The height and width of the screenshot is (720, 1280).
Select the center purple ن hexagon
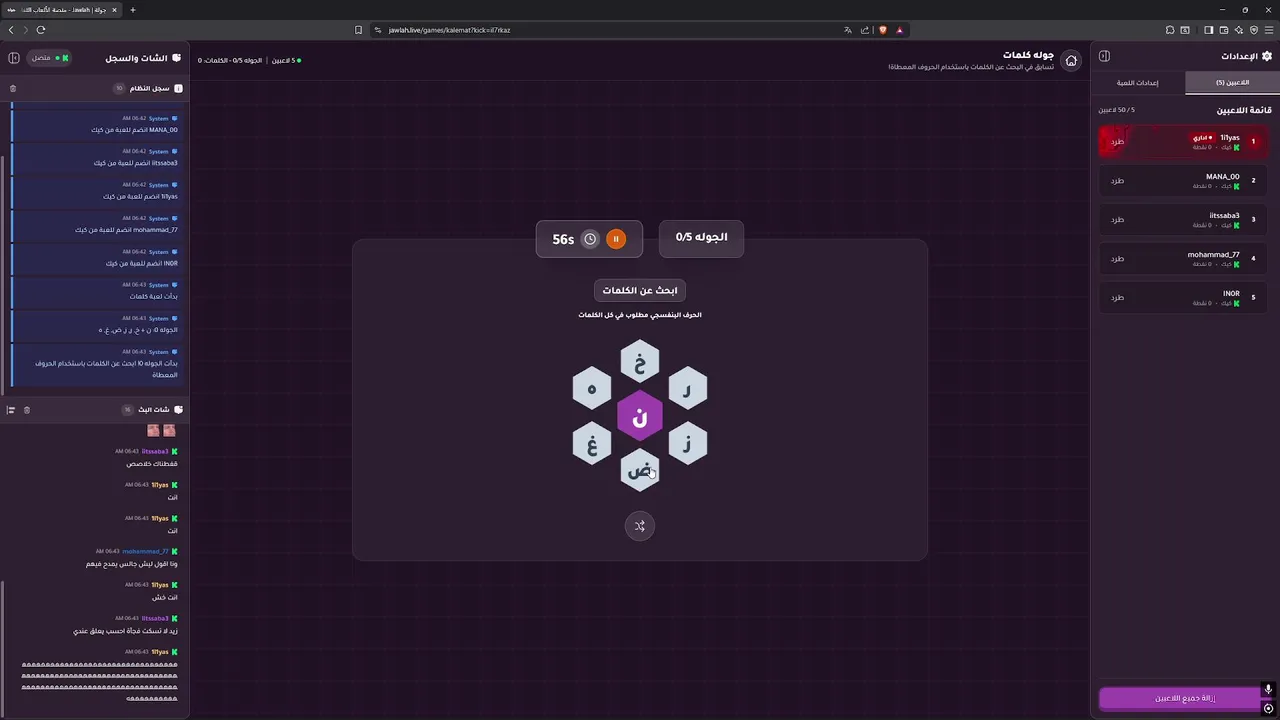coord(640,416)
